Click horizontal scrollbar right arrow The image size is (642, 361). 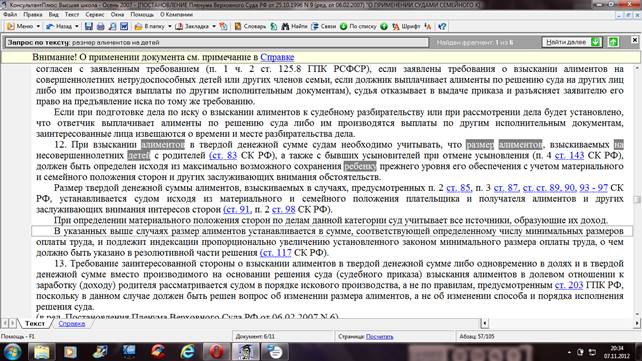tap(637, 323)
